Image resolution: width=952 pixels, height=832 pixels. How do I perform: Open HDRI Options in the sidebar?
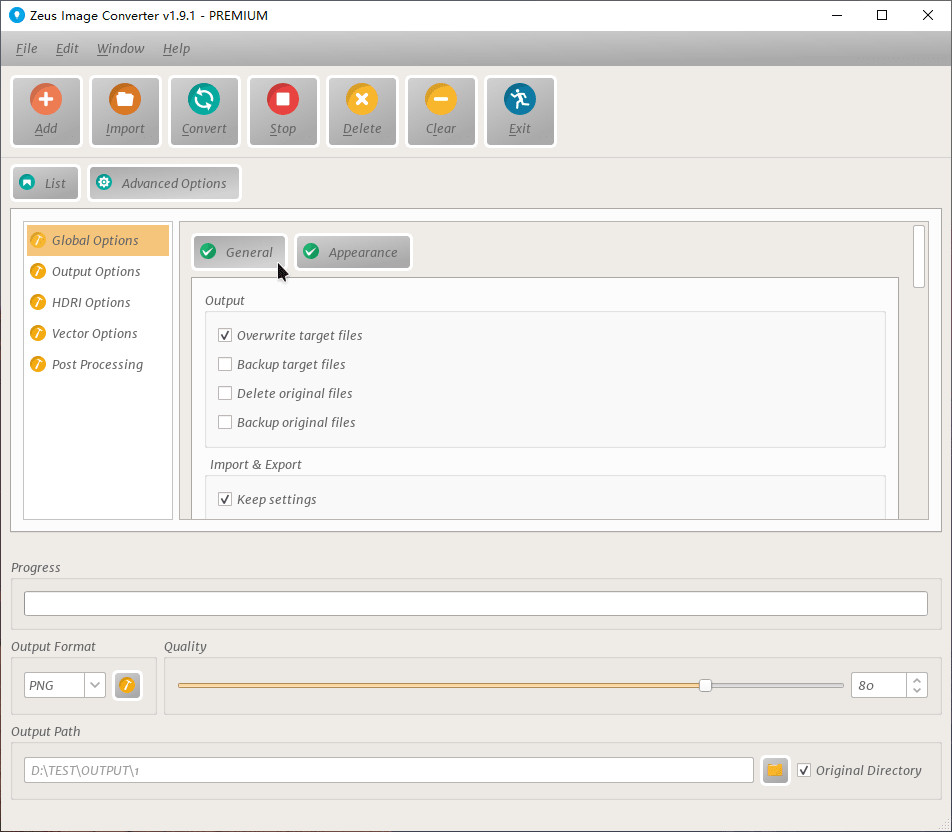pyautogui.click(x=98, y=302)
